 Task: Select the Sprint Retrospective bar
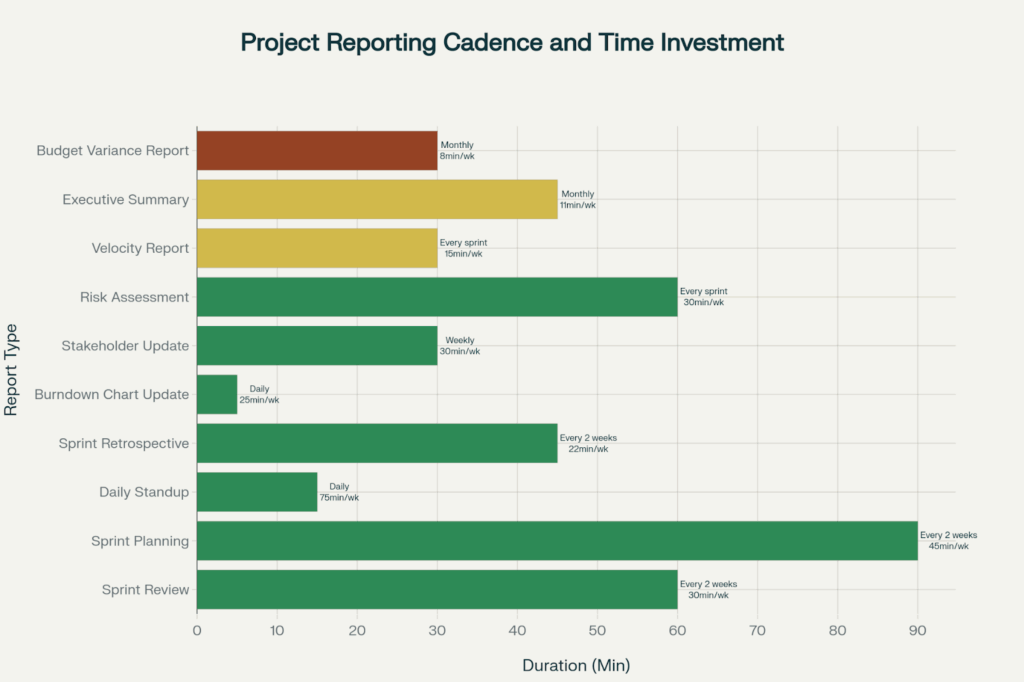(376, 443)
